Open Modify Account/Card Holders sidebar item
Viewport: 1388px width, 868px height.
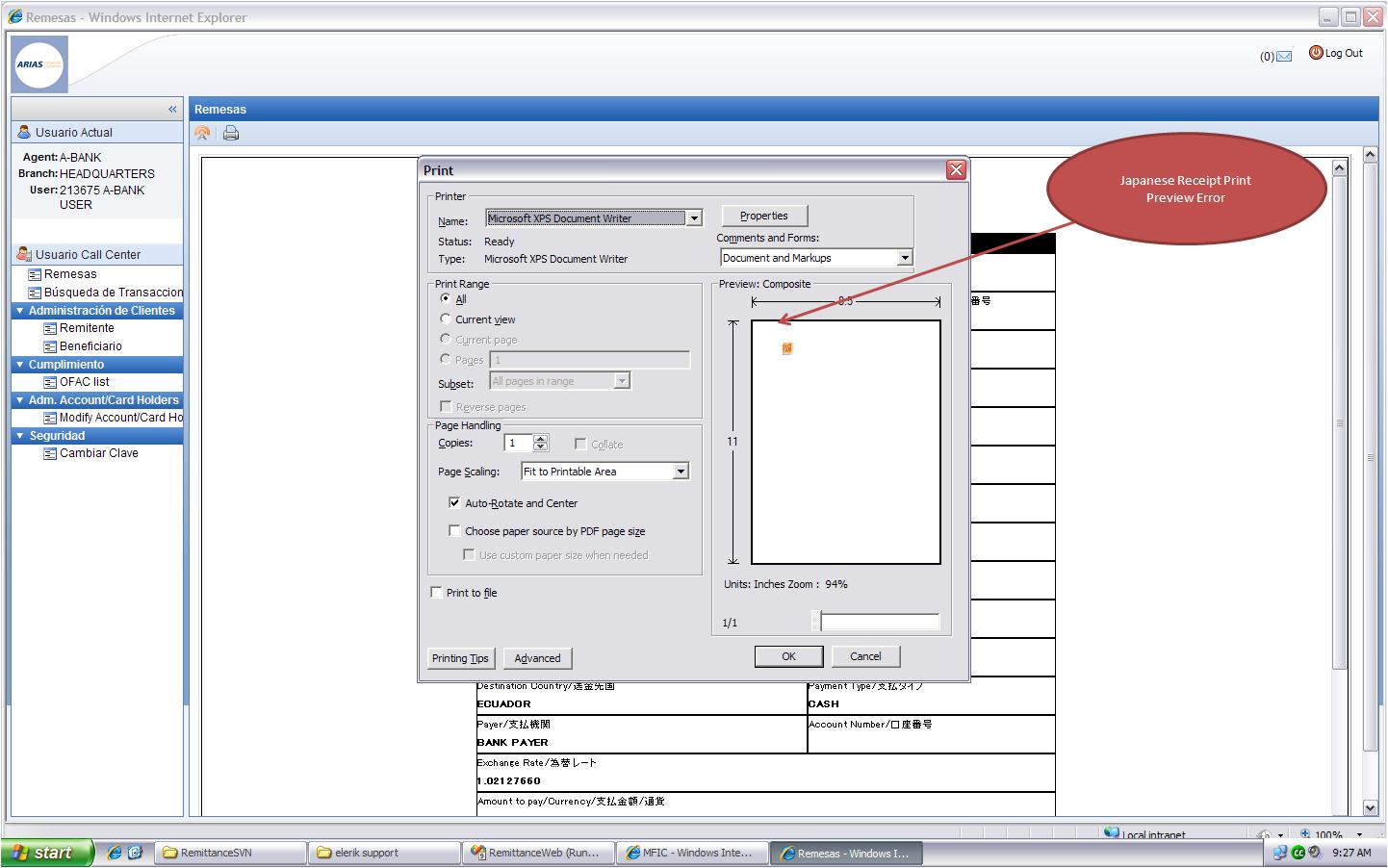120,418
